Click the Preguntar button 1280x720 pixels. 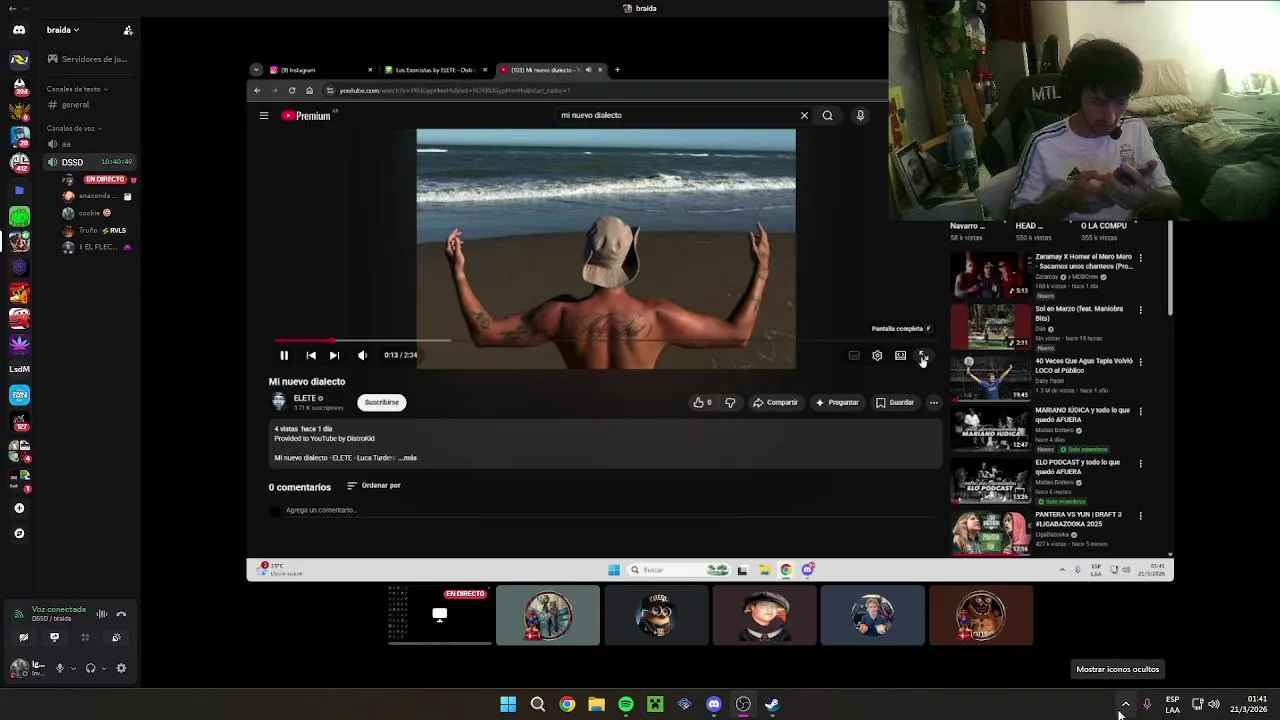click(837, 402)
